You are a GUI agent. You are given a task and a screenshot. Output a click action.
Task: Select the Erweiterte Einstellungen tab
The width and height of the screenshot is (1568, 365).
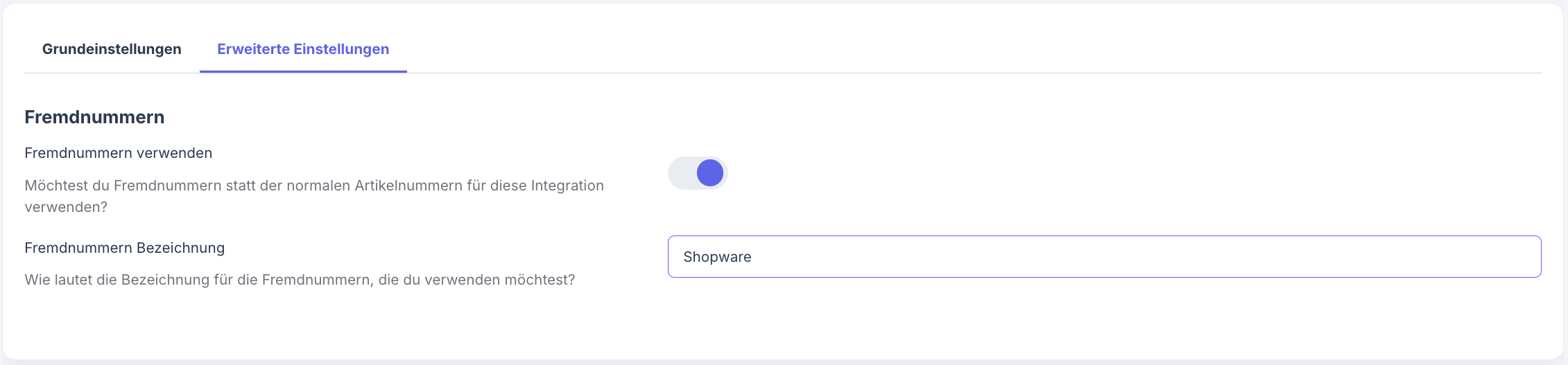(303, 49)
